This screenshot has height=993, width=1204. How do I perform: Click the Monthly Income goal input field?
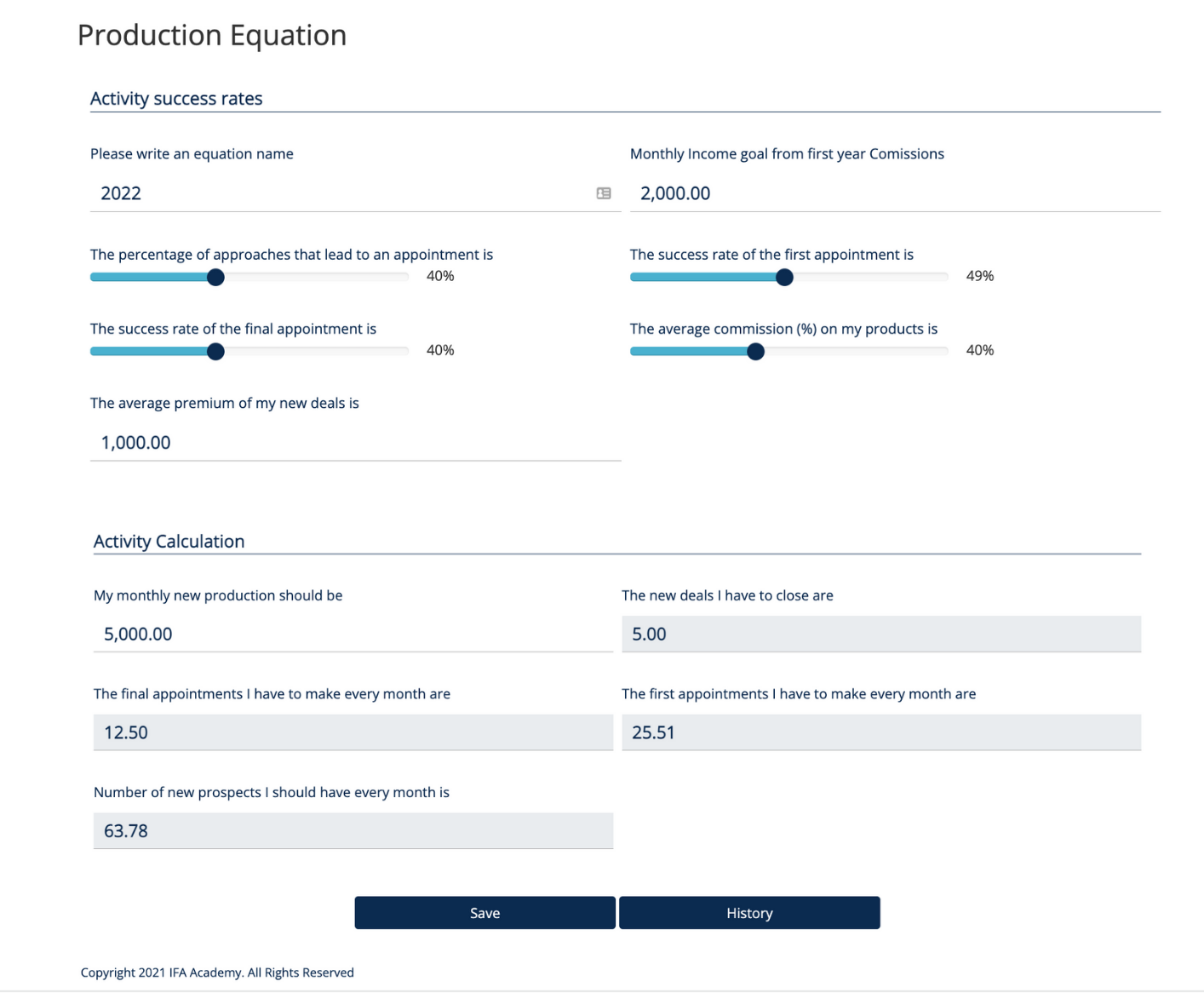pos(894,193)
